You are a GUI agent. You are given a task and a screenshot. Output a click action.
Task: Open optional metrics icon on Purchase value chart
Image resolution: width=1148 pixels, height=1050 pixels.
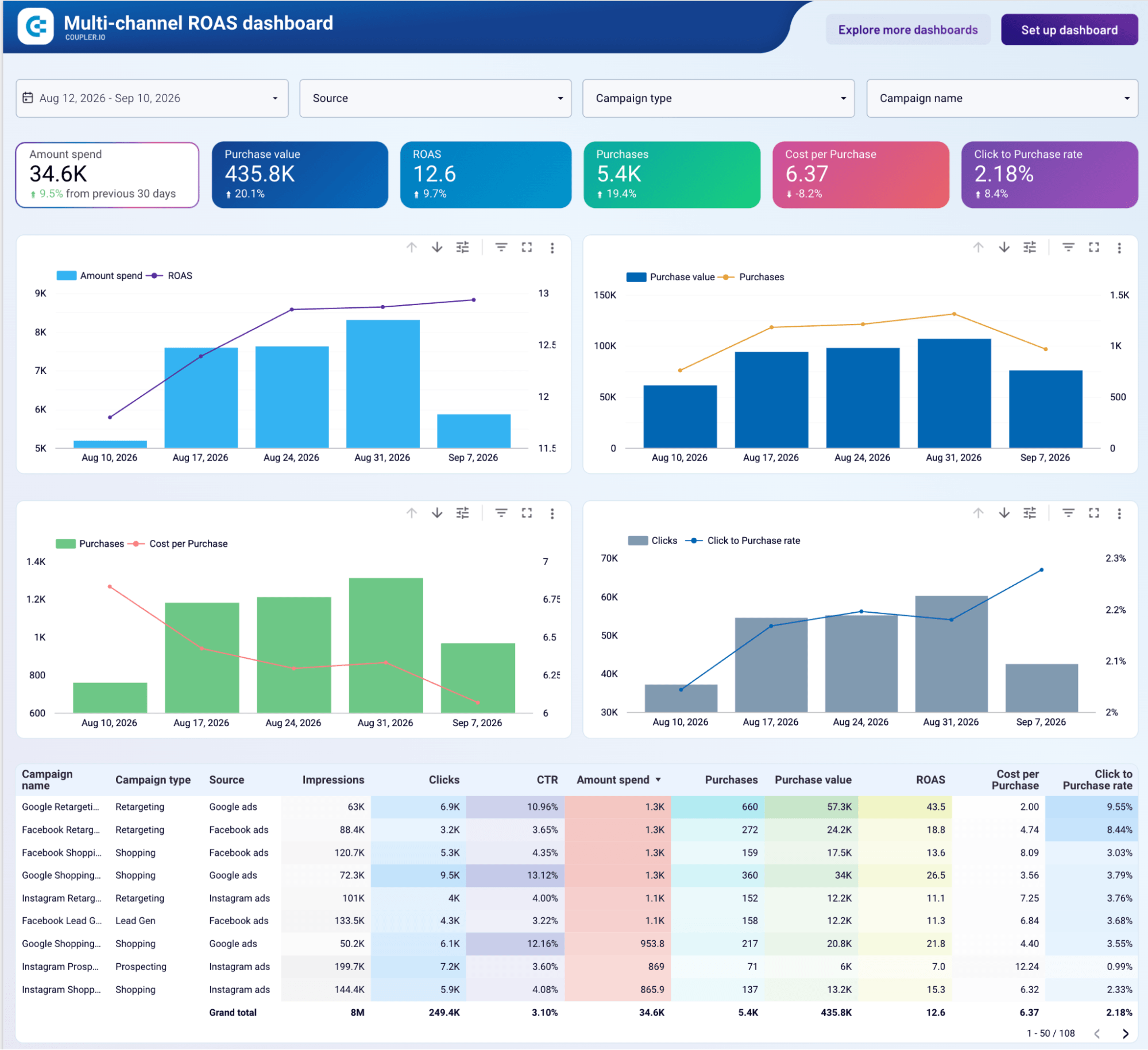tap(1029, 248)
